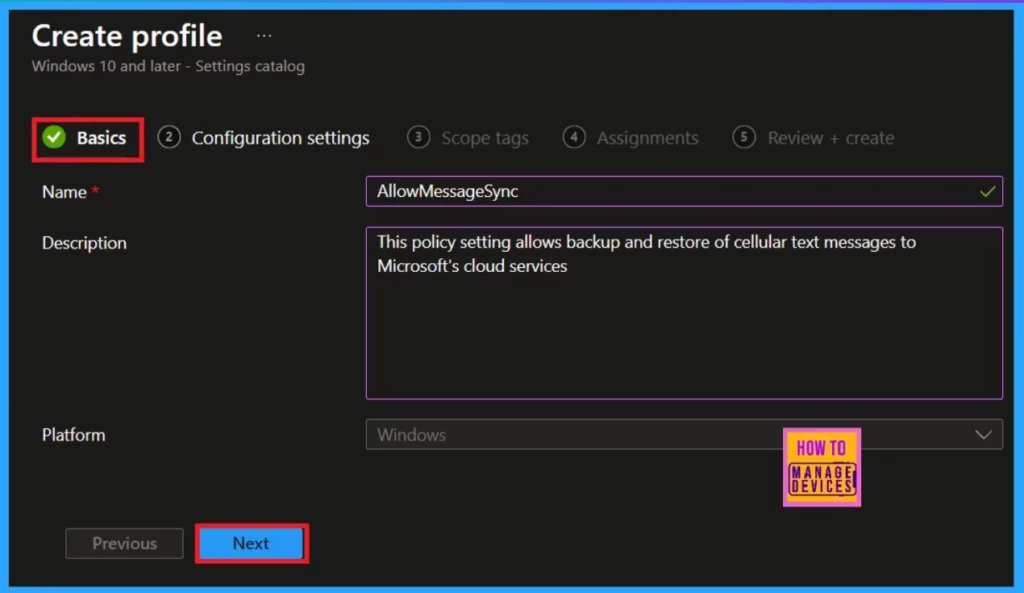Click the step 2 circle icon
The image size is (1024, 593).
169,137
